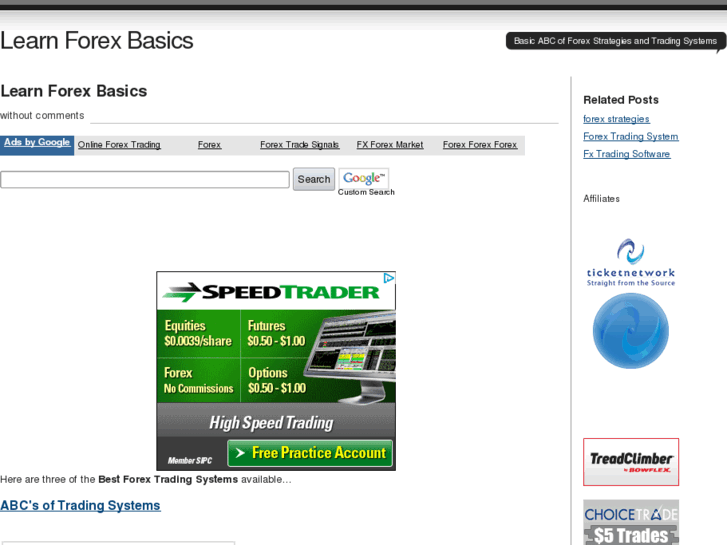This screenshot has width=727, height=545.
Task: Follow the Online Forex Trading ad link
Action: point(119,145)
